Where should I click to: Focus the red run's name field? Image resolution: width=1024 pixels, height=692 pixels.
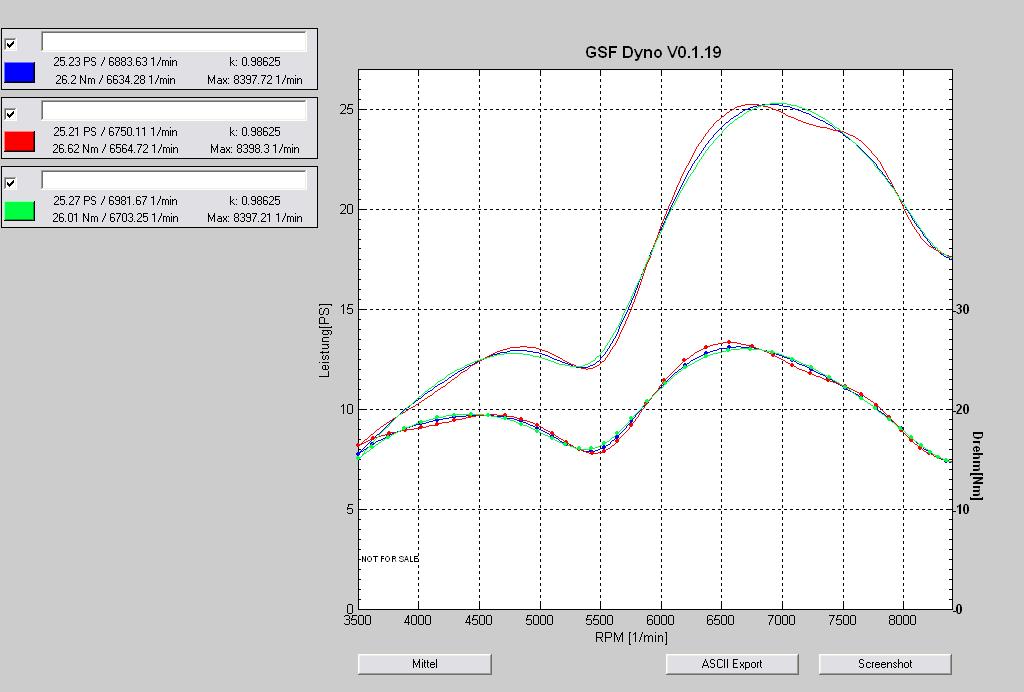point(173,111)
